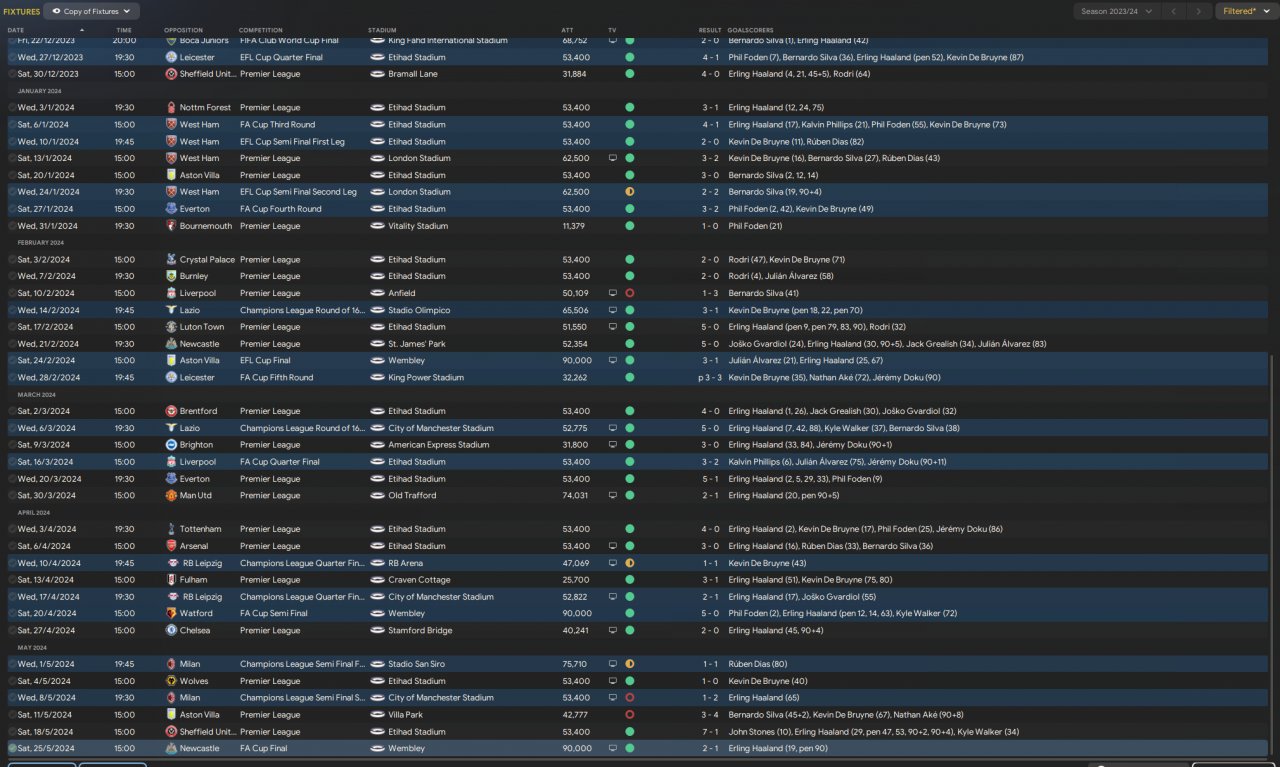
Task: Select the Fulham club badge
Action: point(172,580)
